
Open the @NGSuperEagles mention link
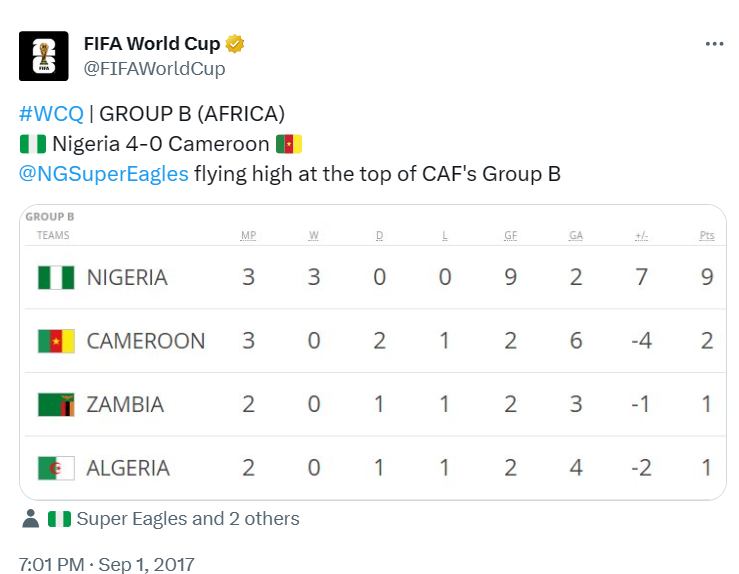104,173
